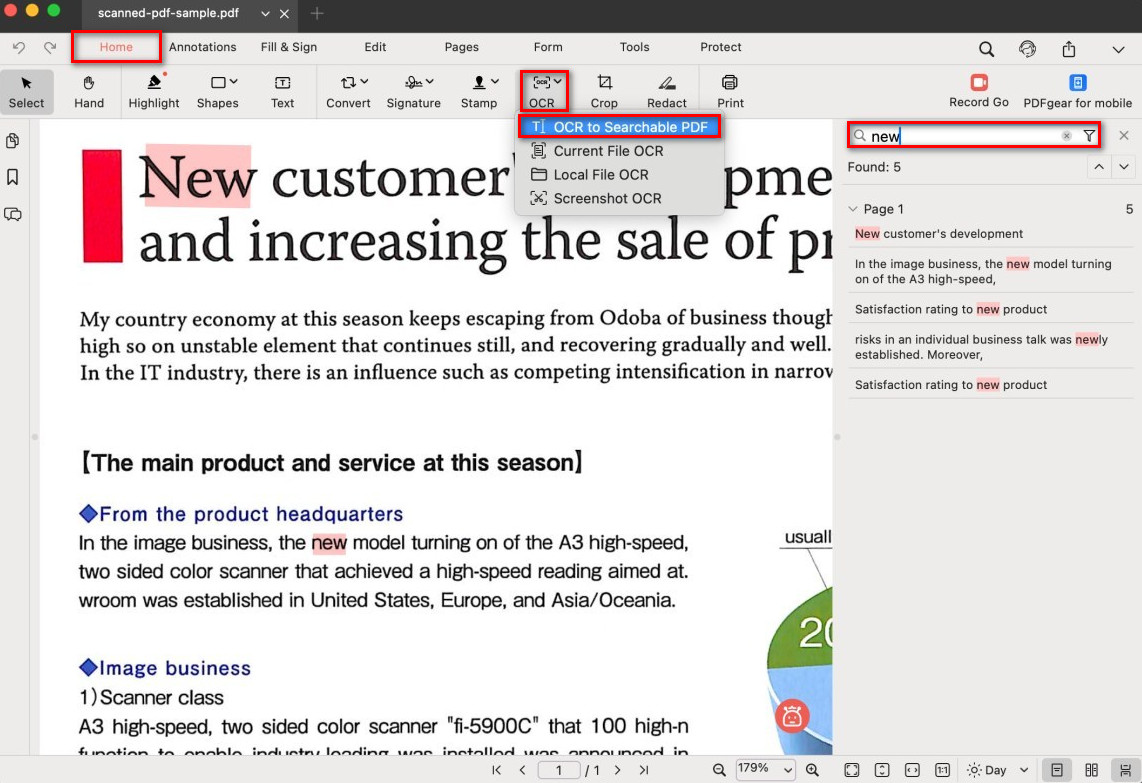Go to the next search result
This screenshot has width=1142, height=783.
pyautogui.click(x=1124, y=167)
